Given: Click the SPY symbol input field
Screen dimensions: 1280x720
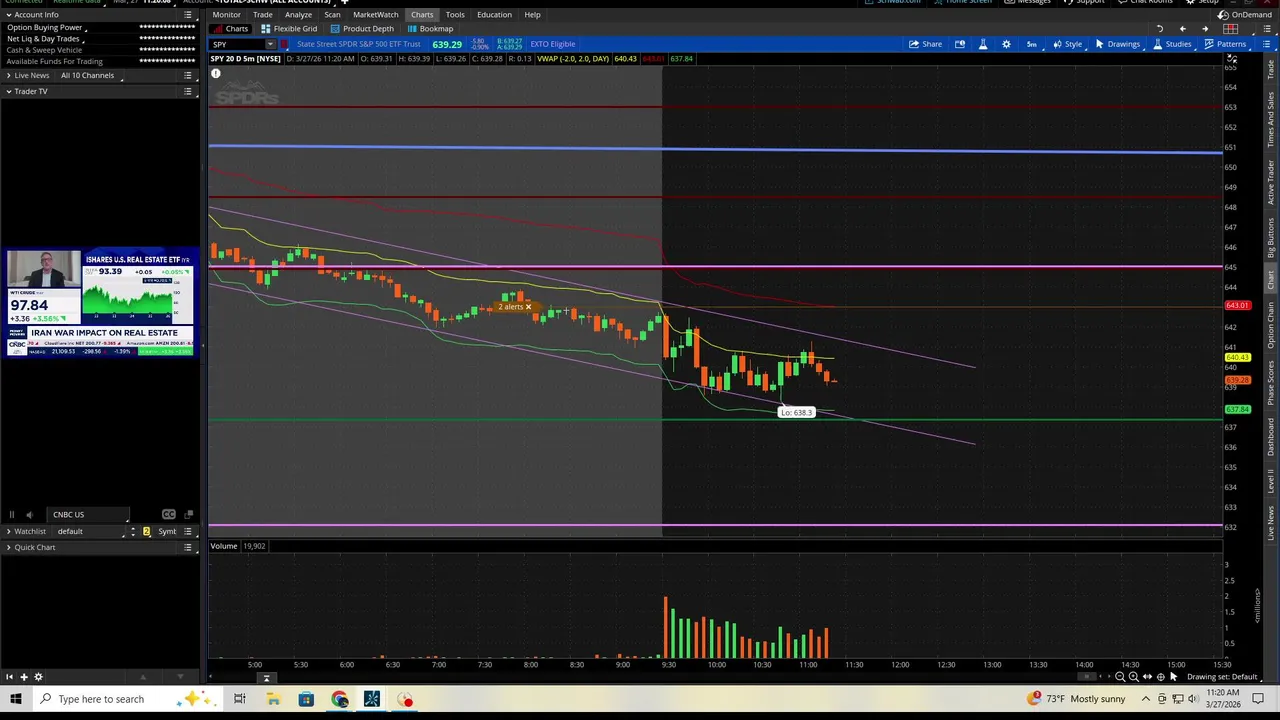Looking at the screenshot, I should click(x=237, y=44).
